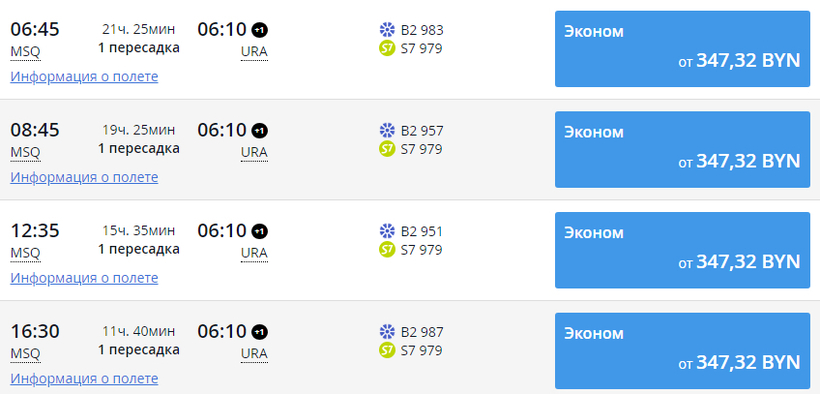This screenshot has width=820, height=394.
Task: Open flight information for the 06:45 departure
Action: coord(84,76)
